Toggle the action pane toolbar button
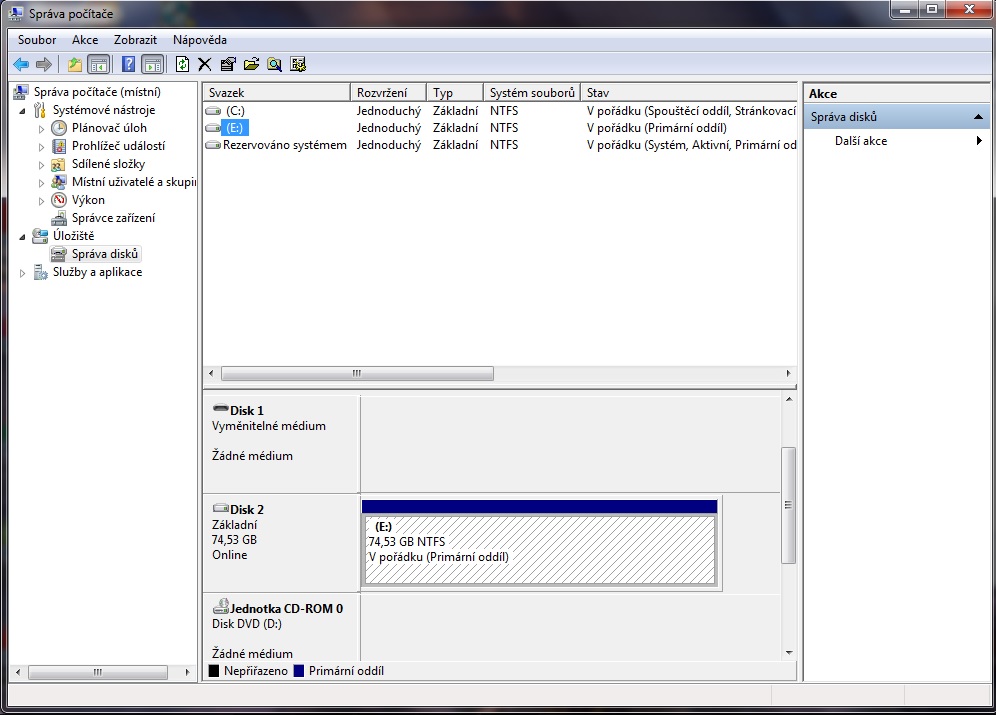Image resolution: width=996 pixels, height=715 pixels. point(152,65)
